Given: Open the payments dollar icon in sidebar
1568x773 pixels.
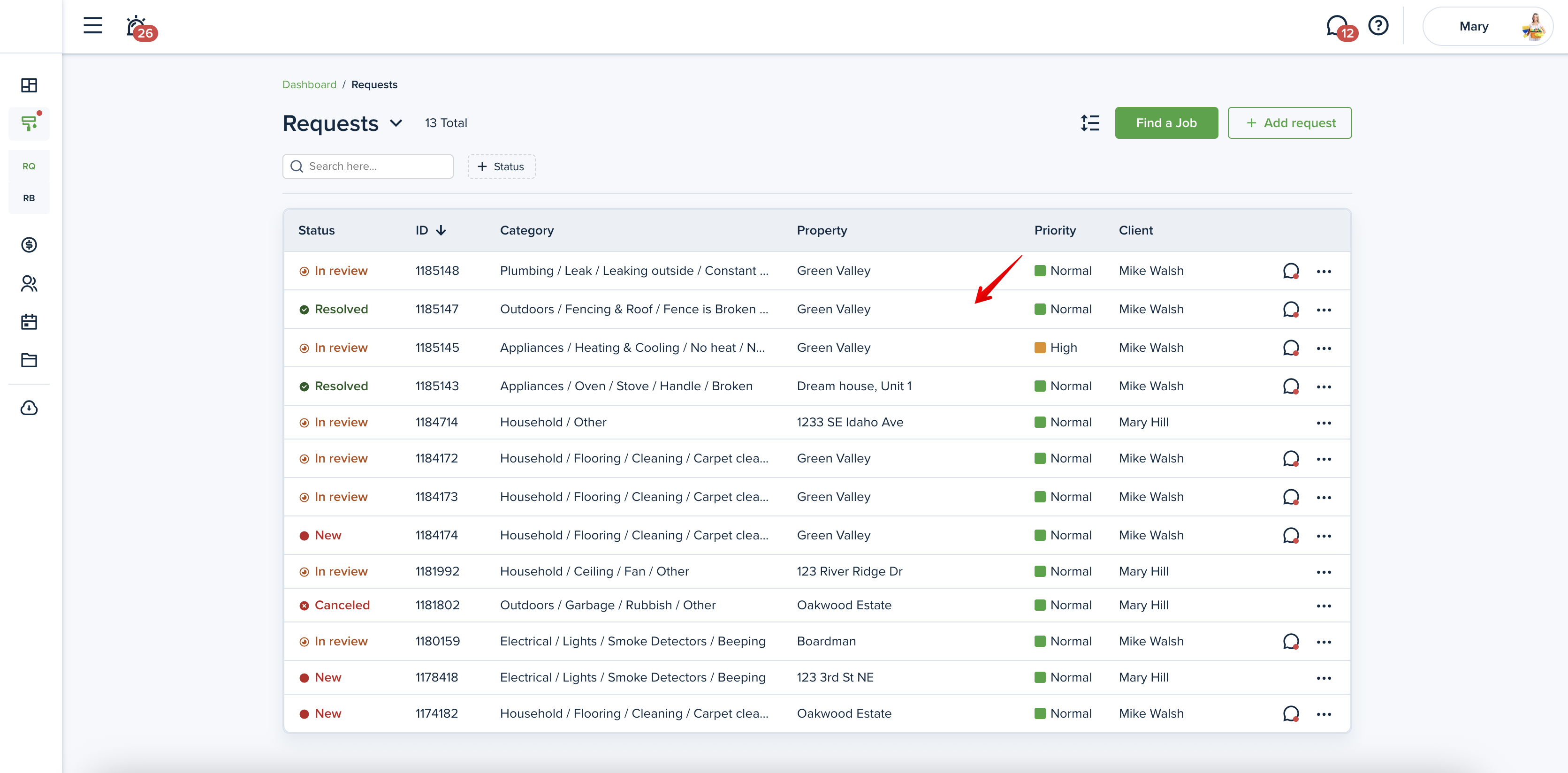Looking at the screenshot, I should click(x=29, y=245).
